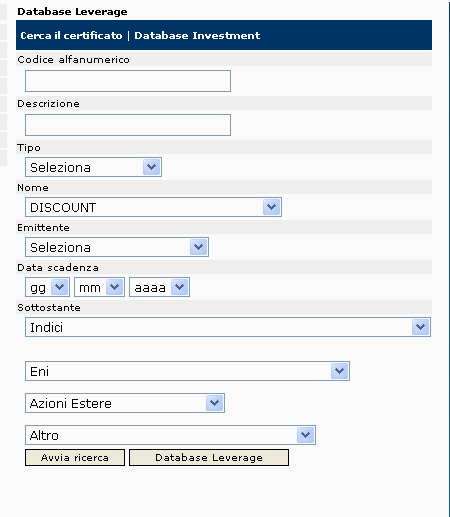Click the Codice alfanumerico text field
The image size is (450, 517).
tap(128, 81)
